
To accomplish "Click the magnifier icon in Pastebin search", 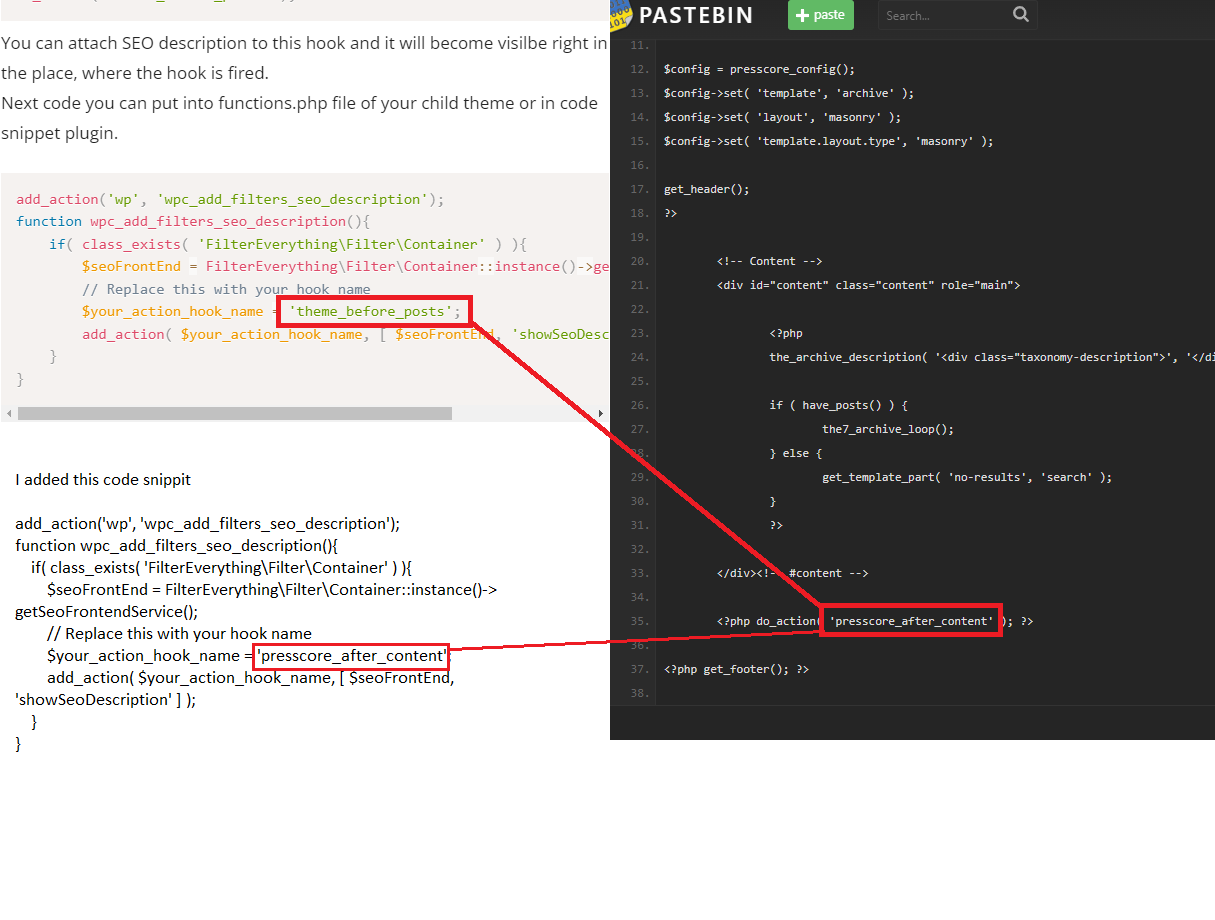I will click(x=1020, y=14).
